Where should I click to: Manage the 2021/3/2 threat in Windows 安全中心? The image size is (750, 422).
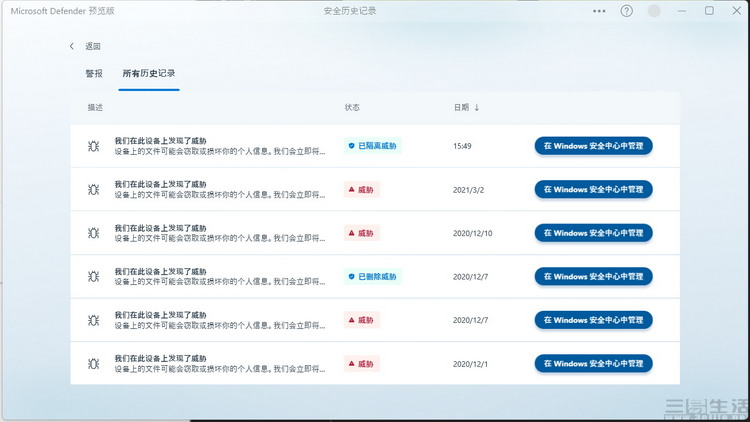(593, 189)
